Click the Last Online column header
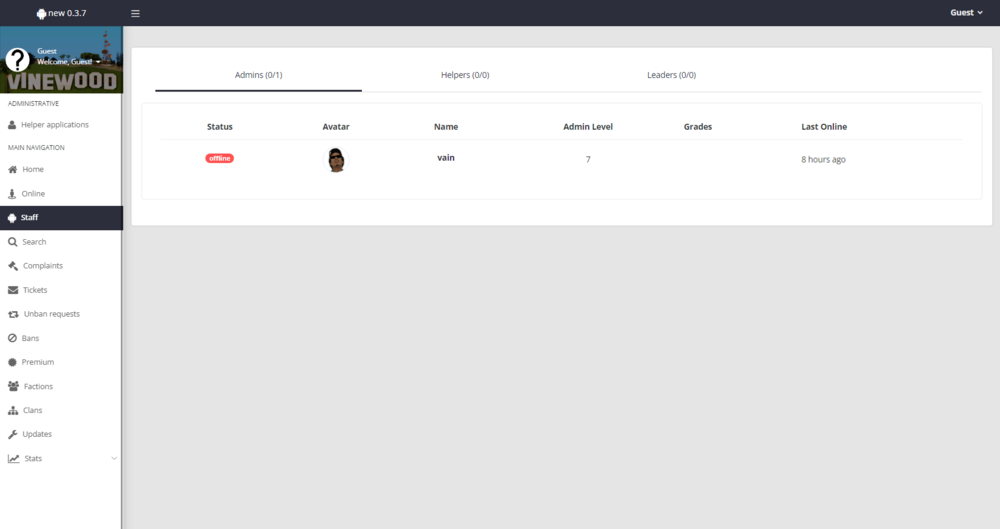 [824, 127]
